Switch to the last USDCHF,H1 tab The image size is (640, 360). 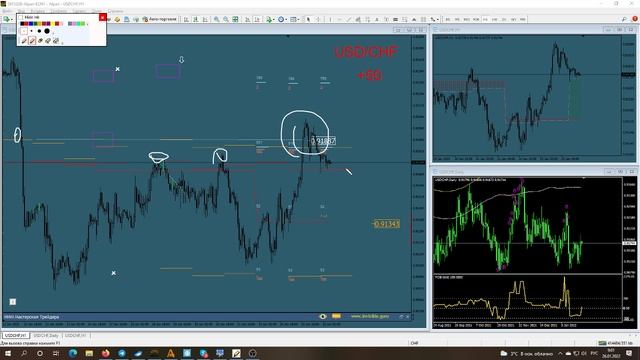click(76, 336)
